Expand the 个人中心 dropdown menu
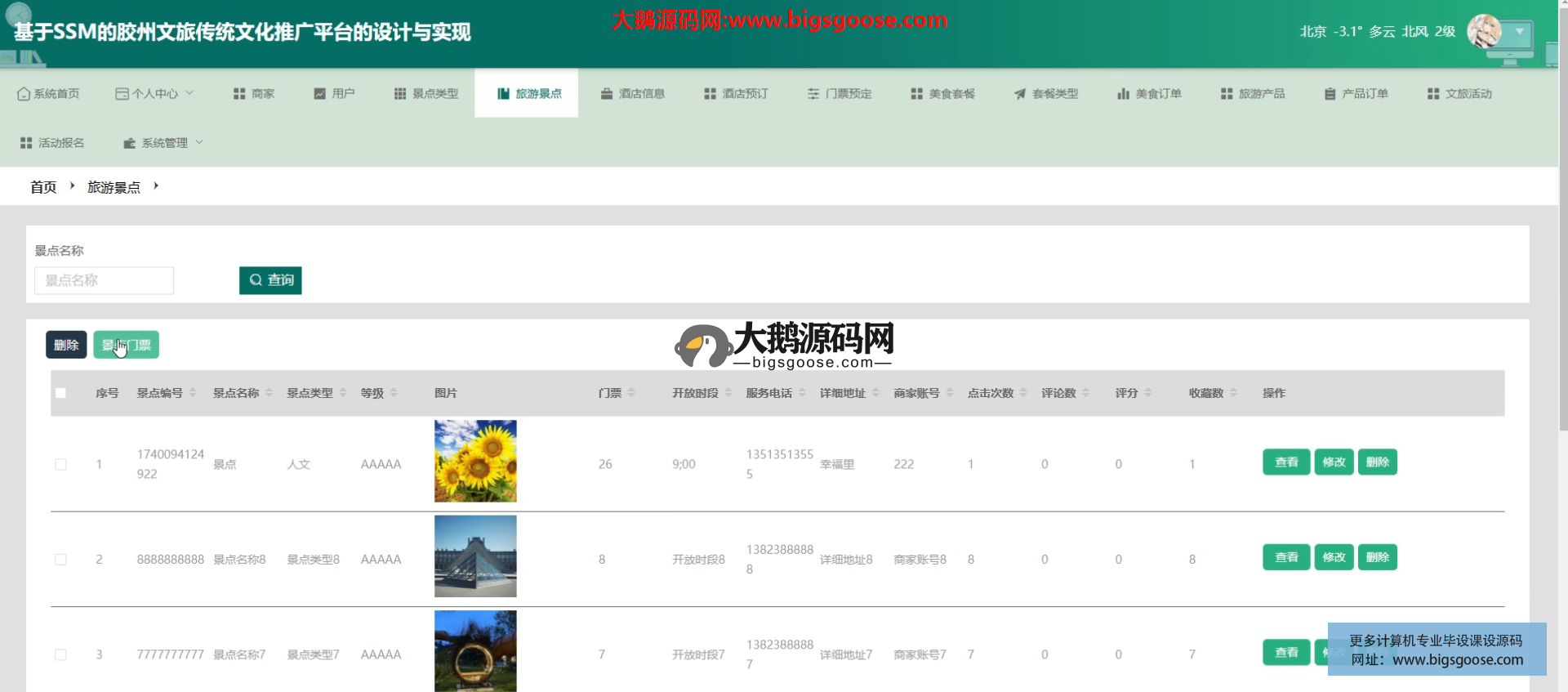Viewport: 1568px width, 692px height. pyautogui.click(x=154, y=94)
